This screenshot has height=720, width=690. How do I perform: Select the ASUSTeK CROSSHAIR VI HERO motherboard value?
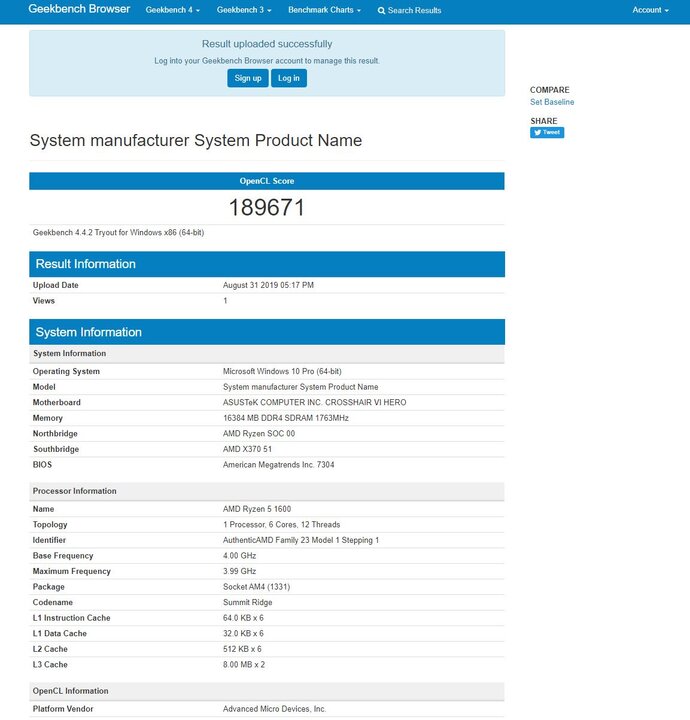pos(314,403)
